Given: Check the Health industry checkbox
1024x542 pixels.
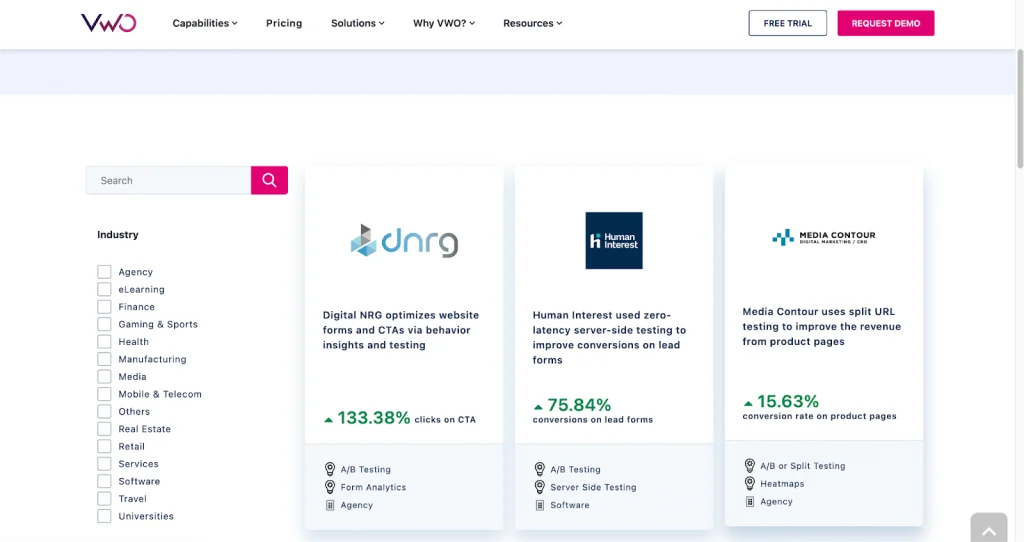Looking at the screenshot, I should tap(104, 342).
